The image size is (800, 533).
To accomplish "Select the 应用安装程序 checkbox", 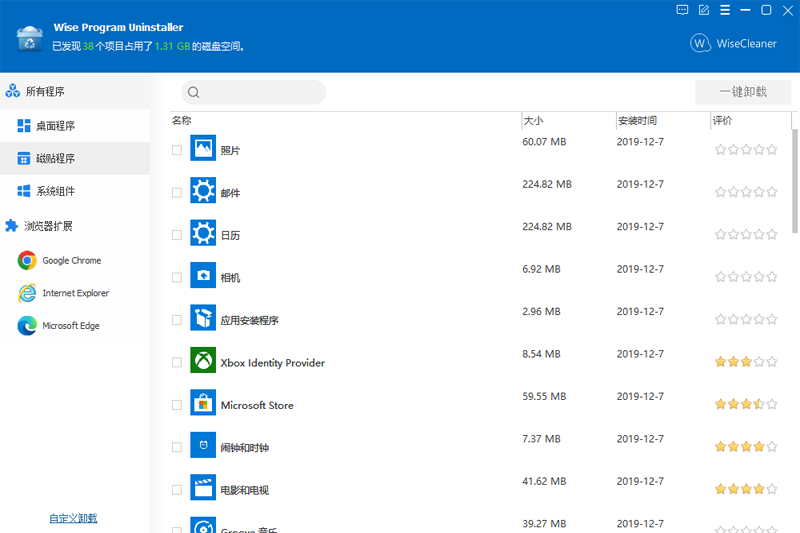I will (x=177, y=320).
